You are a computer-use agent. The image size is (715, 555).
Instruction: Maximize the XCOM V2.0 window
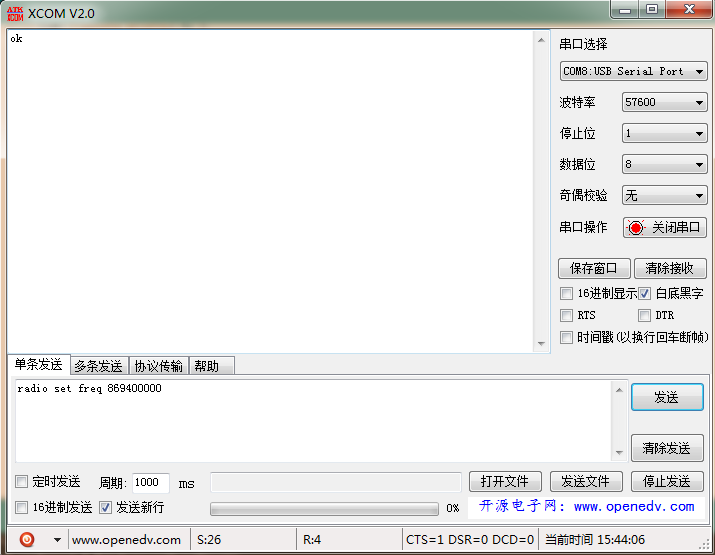(x=652, y=10)
